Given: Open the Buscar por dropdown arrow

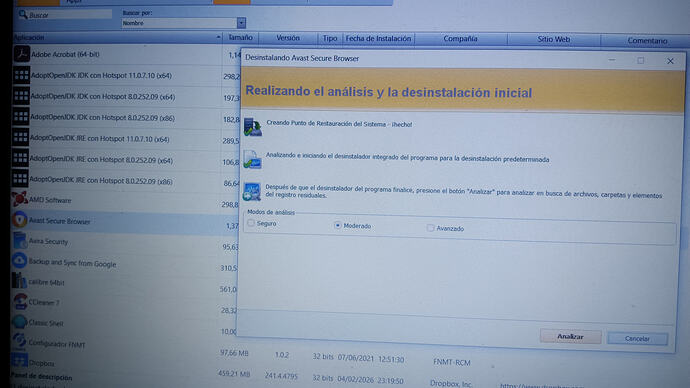Looking at the screenshot, I should point(241,23).
